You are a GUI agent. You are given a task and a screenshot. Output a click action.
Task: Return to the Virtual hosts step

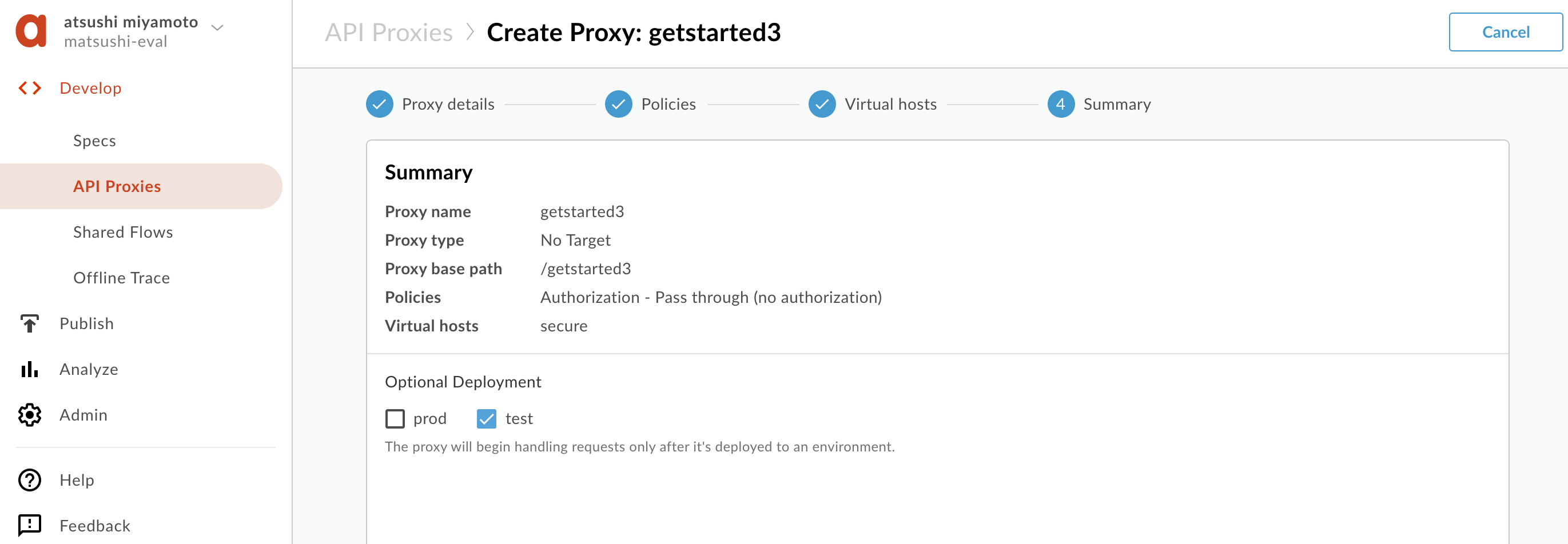(x=872, y=104)
